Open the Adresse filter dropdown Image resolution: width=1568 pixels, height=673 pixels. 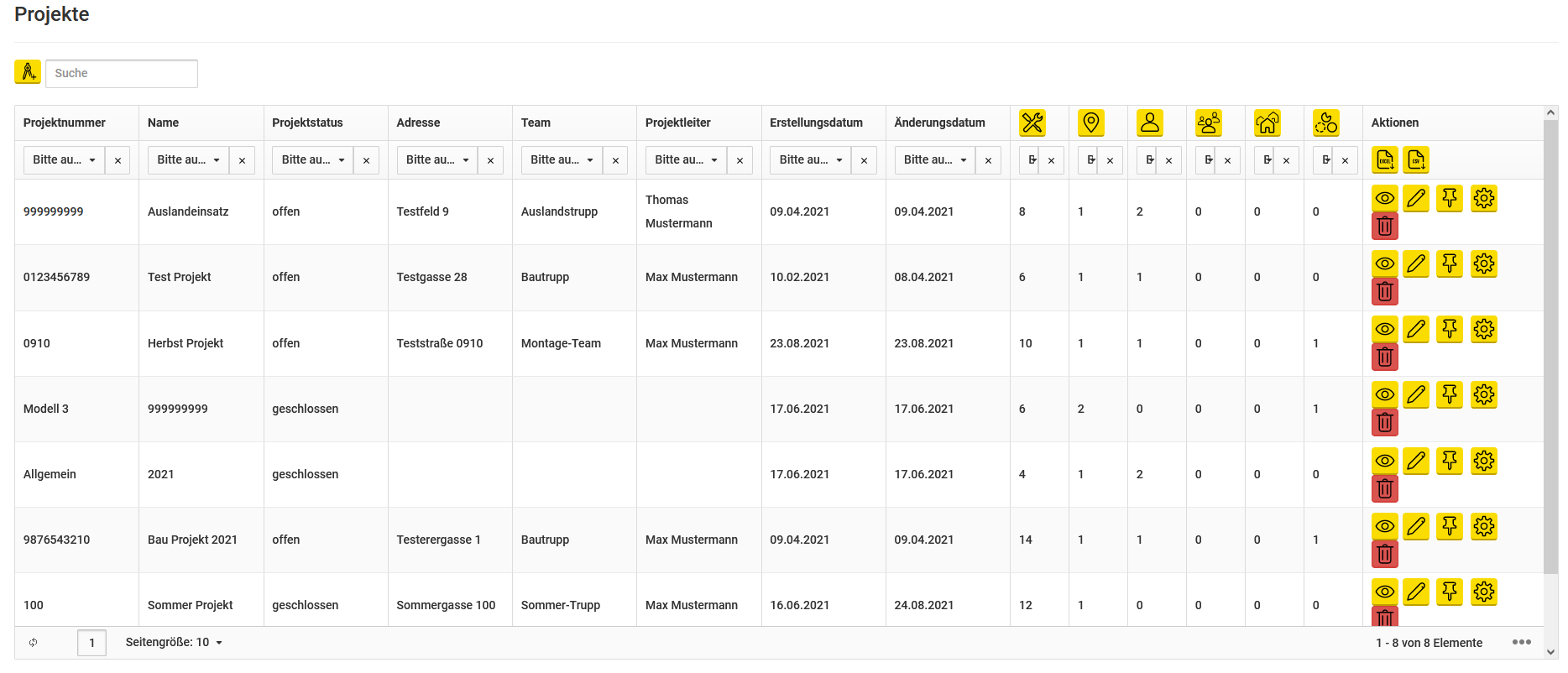pos(437,159)
